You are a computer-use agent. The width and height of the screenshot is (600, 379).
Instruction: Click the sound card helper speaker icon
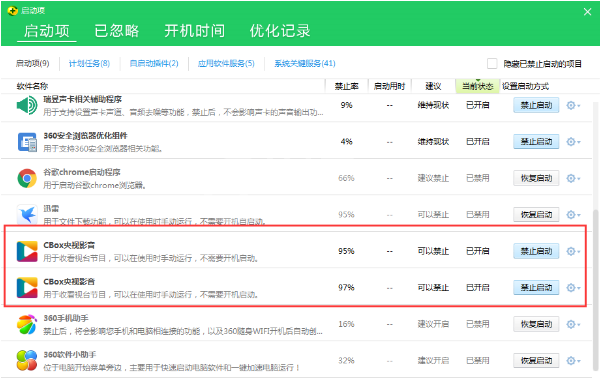click(27, 105)
